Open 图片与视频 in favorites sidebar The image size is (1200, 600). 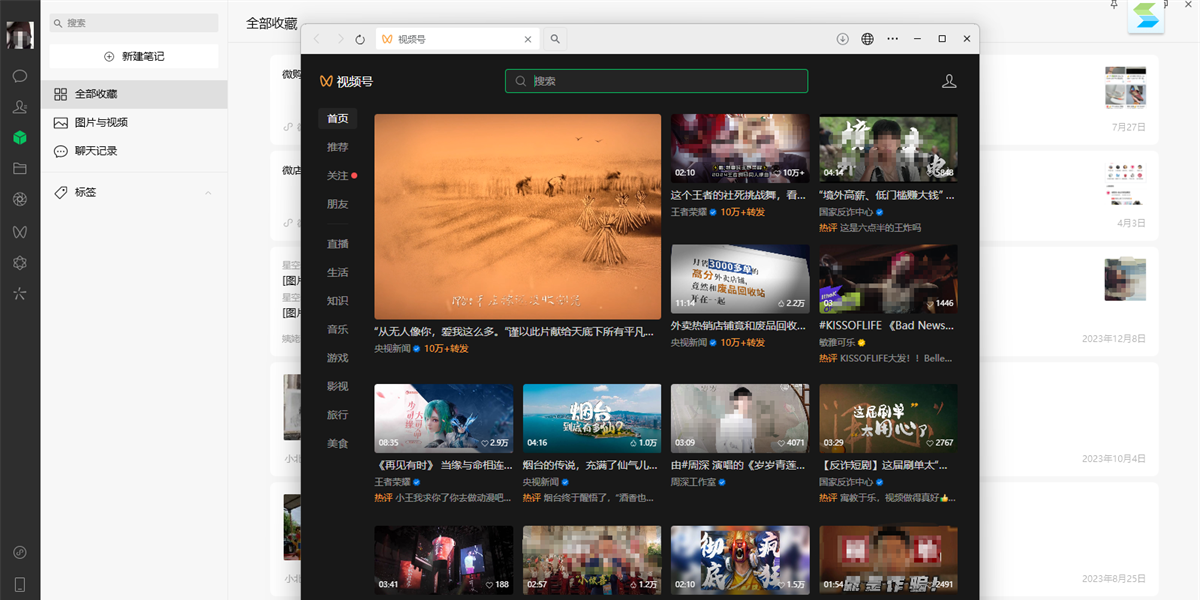click(x=100, y=124)
